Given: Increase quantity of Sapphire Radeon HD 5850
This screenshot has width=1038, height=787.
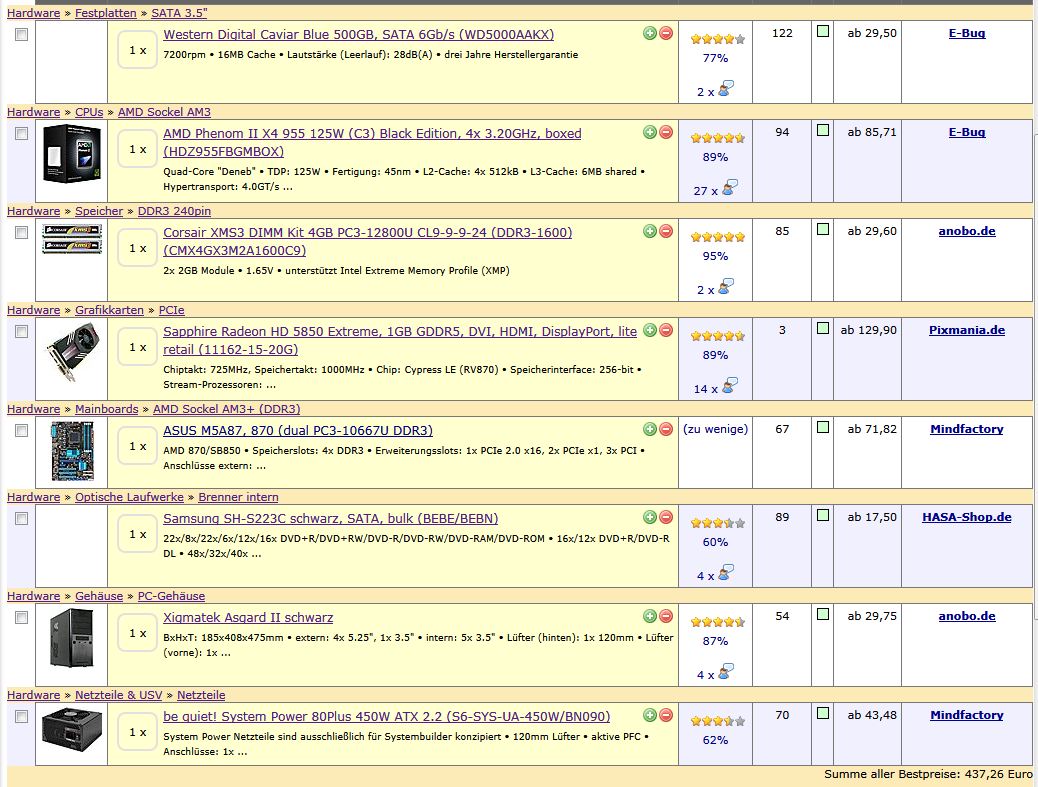Looking at the screenshot, I should coord(650,330).
